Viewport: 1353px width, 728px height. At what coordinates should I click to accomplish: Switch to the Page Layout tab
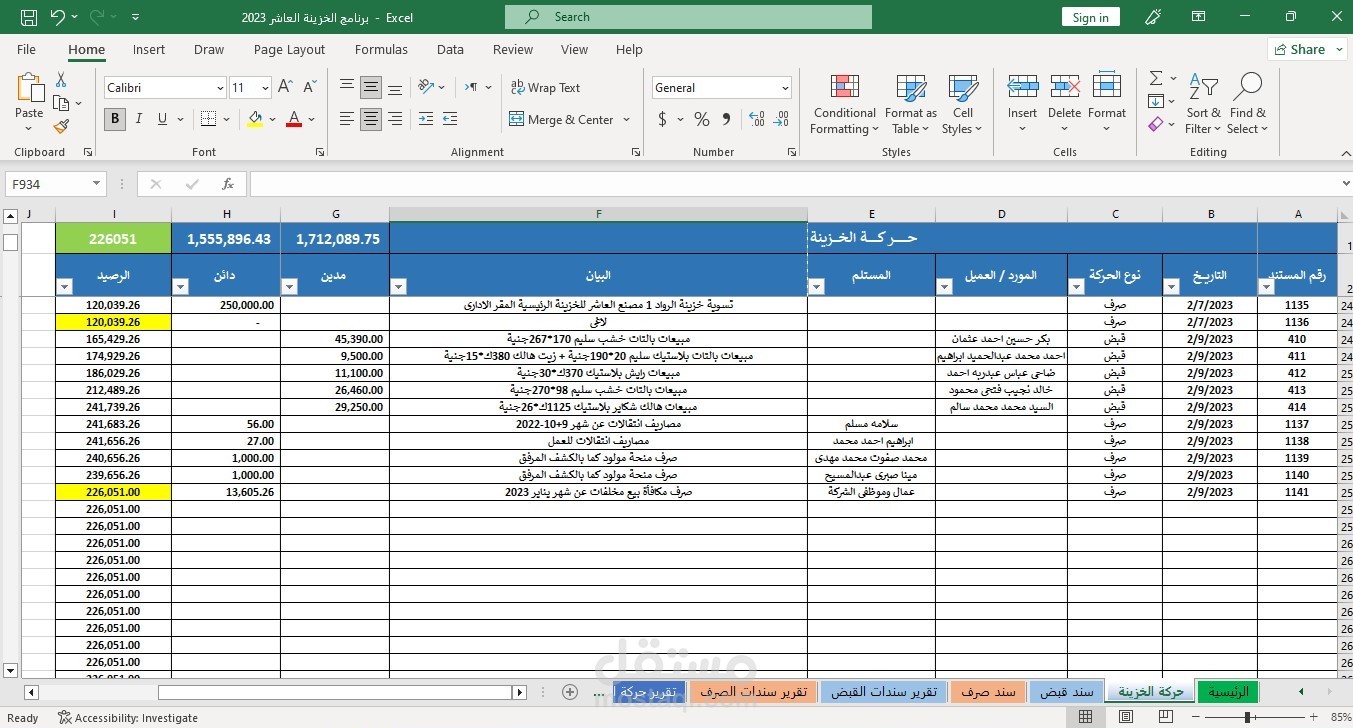click(289, 50)
